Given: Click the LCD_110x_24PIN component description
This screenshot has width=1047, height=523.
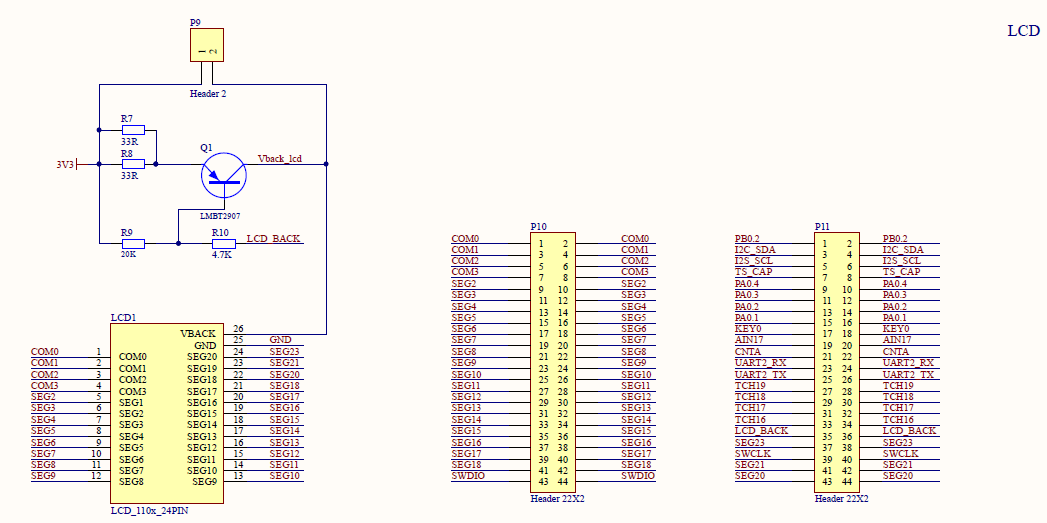Looking at the screenshot, I should (x=149, y=510).
